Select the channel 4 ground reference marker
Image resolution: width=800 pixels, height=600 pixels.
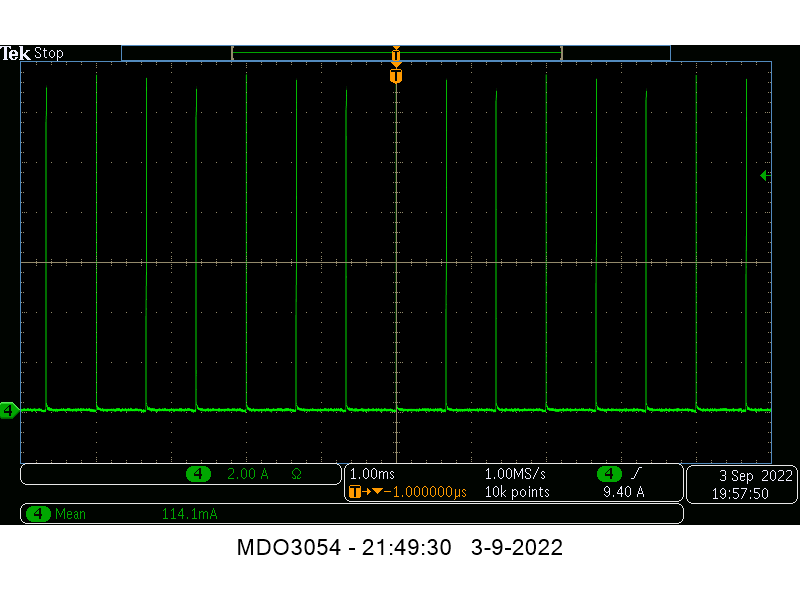tap(8, 410)
